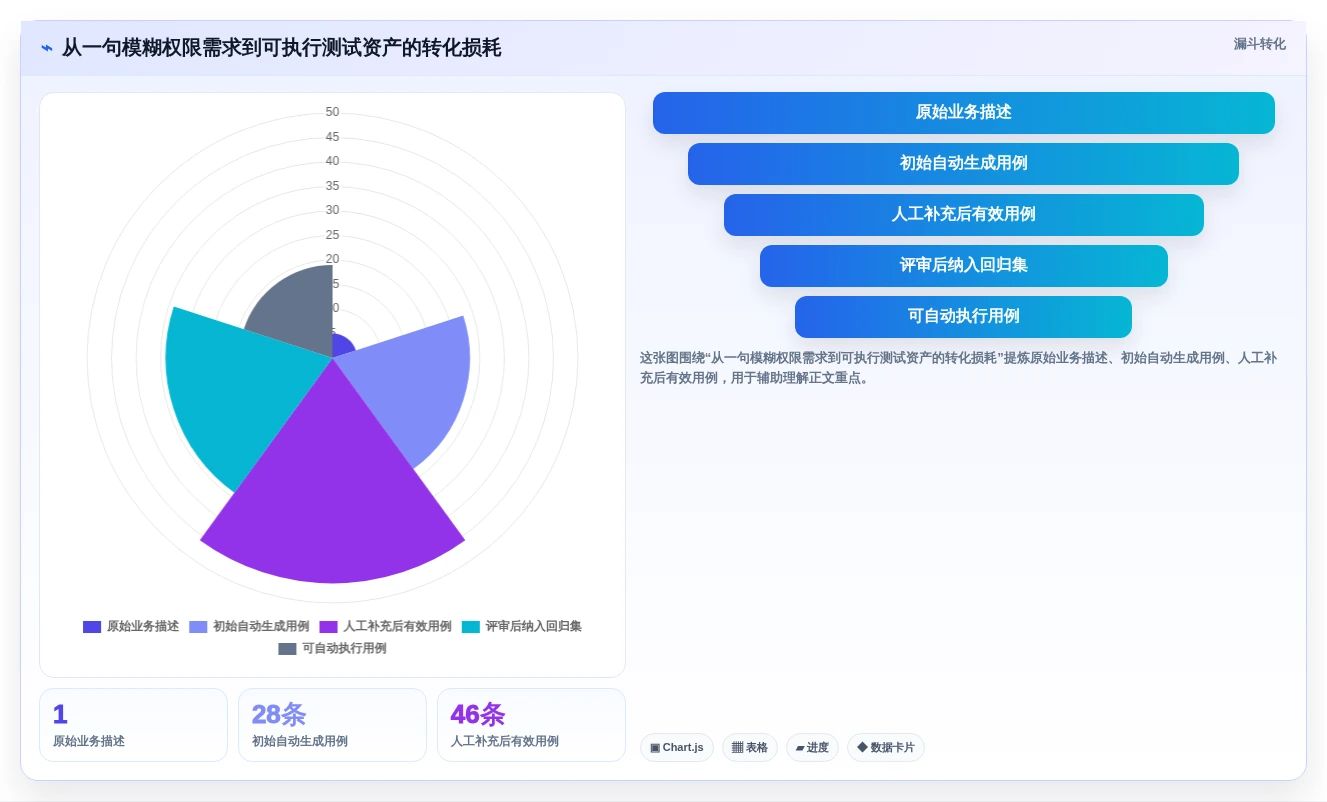Select the 评审后纳入回归集 funnel bar

[964, 266]
